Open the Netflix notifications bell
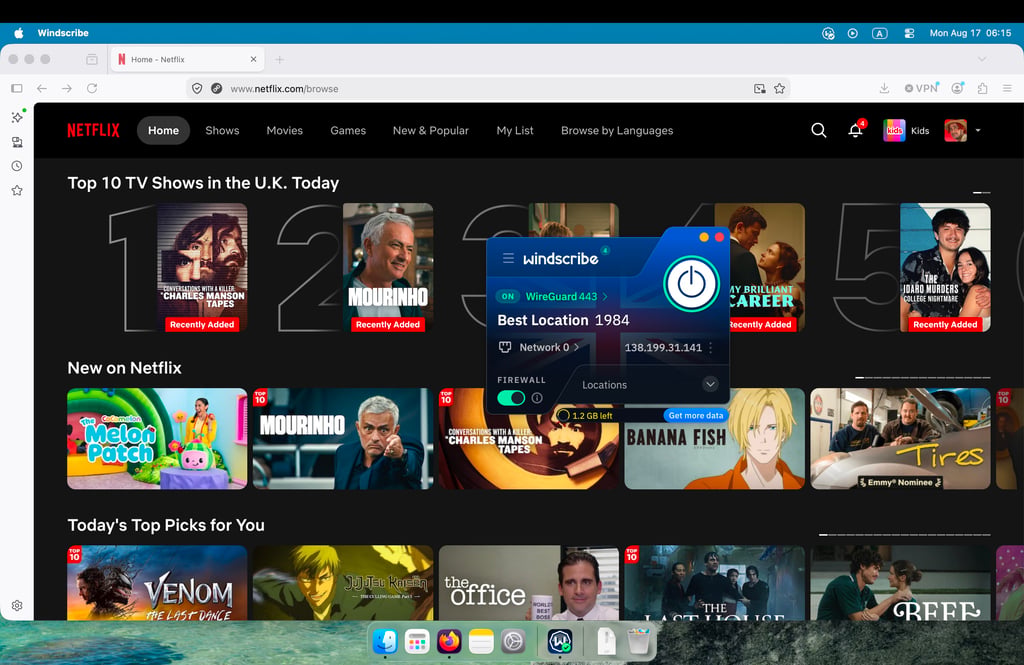The width and height of the screenshot is (1024, 665). point(855,131)
